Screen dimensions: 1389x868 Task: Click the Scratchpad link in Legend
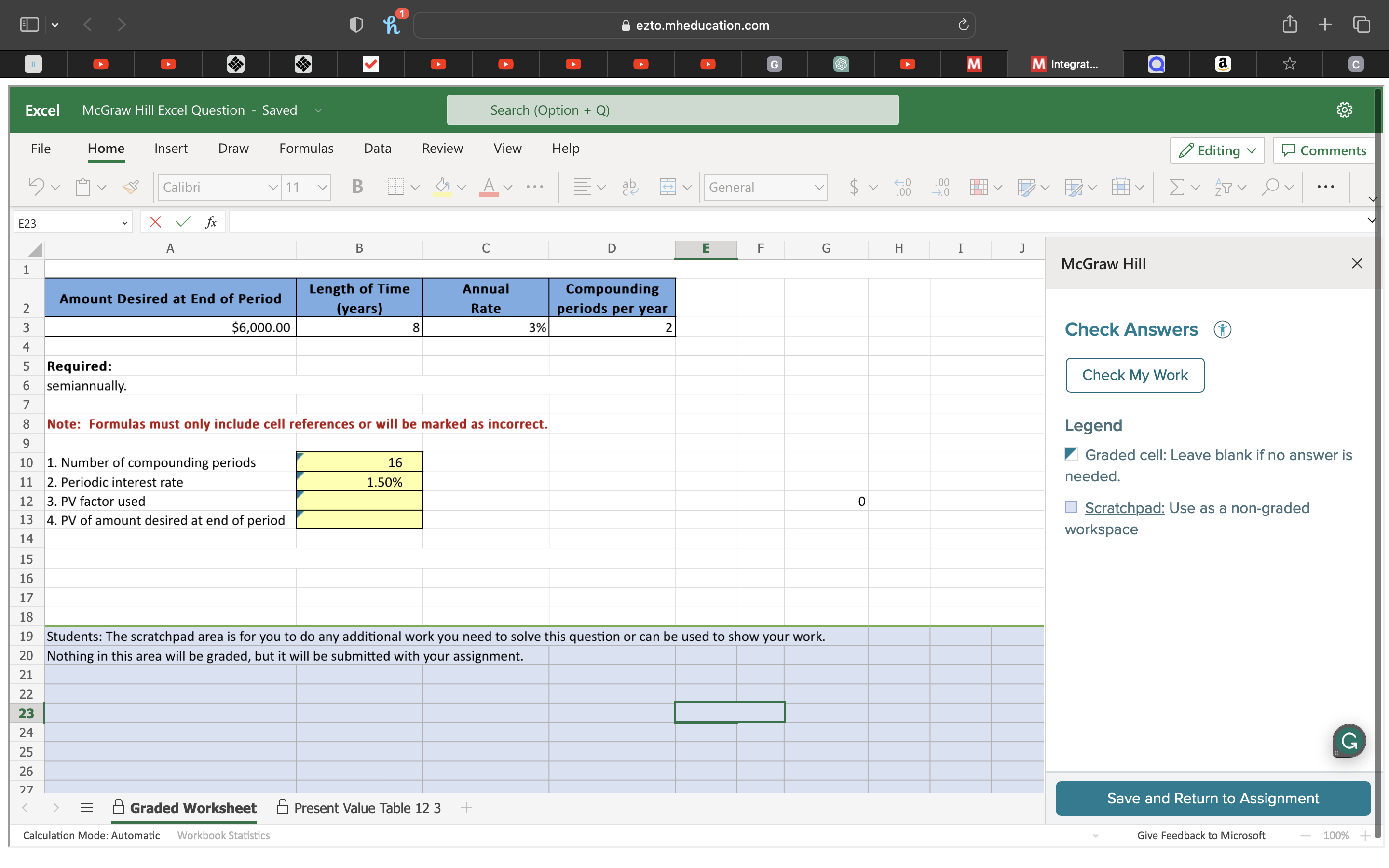[1124, 507]
